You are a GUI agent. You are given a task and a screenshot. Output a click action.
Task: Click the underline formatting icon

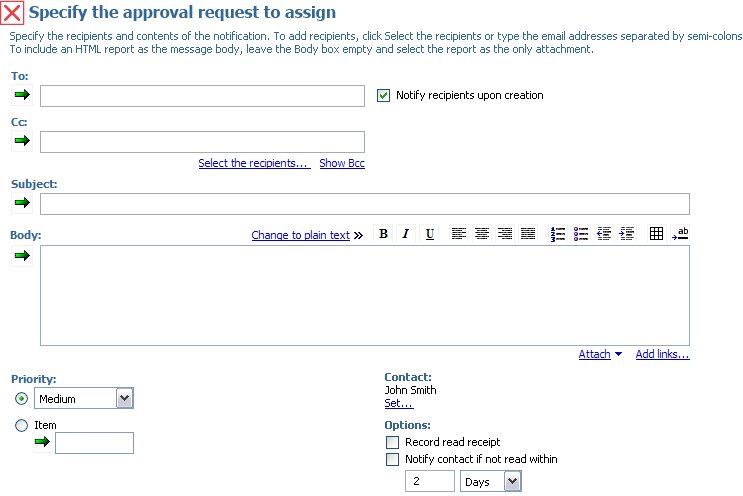click(430, 234)
